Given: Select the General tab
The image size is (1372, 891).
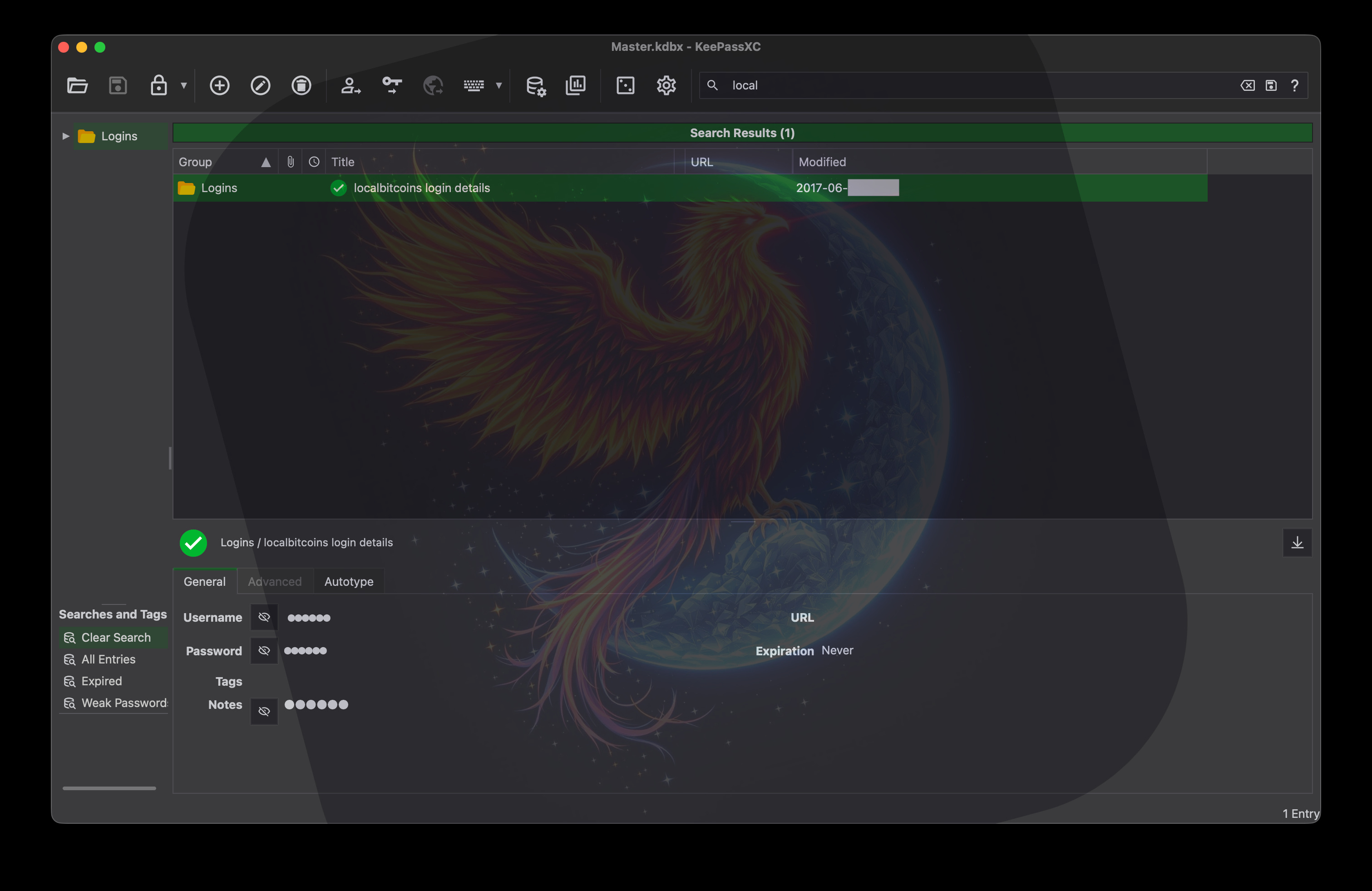Looking at the screenshot, I should [x=205, y=581].
